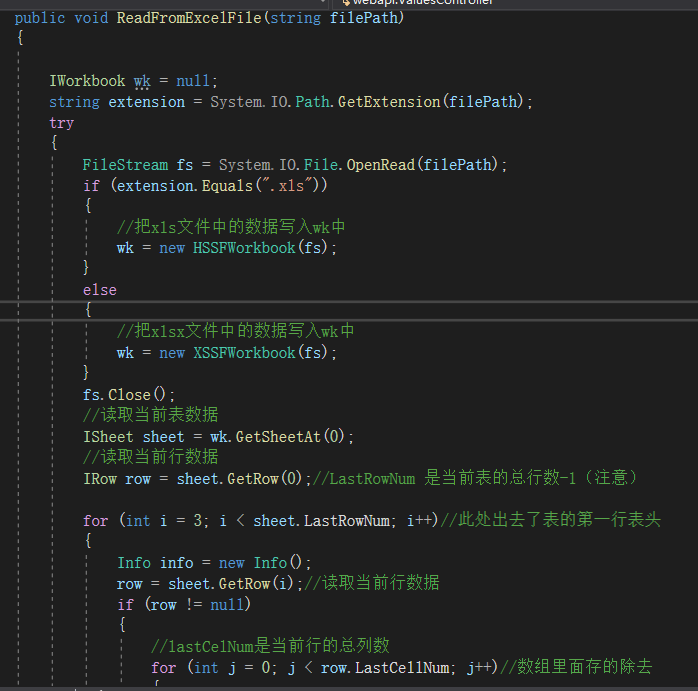Click 'i++' in the outer for loop
The width and height of the screenshot is (698, 691).
[x=419, y=521]
